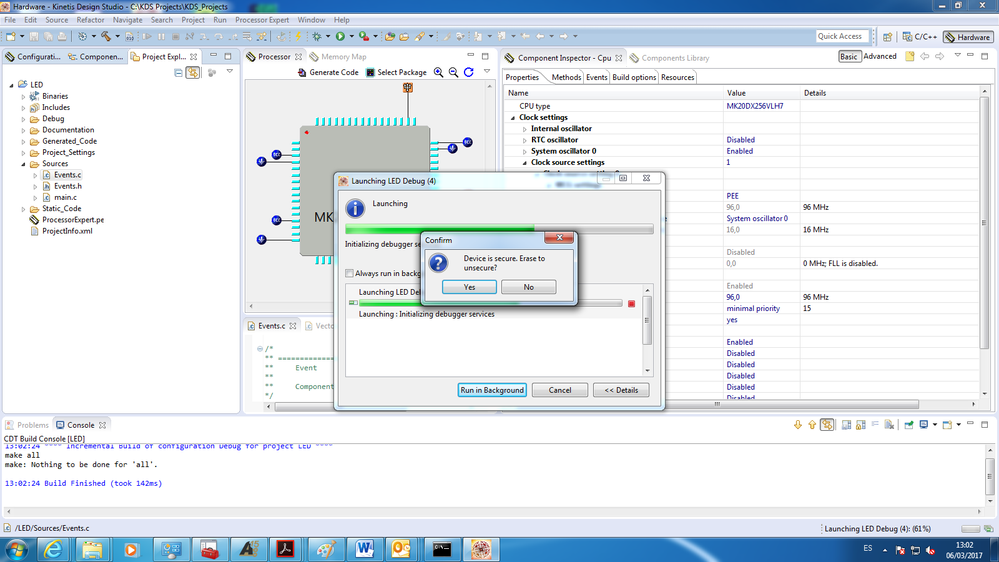
Task: Click the Build hammer icon
Action: click(x=106, y=36)
